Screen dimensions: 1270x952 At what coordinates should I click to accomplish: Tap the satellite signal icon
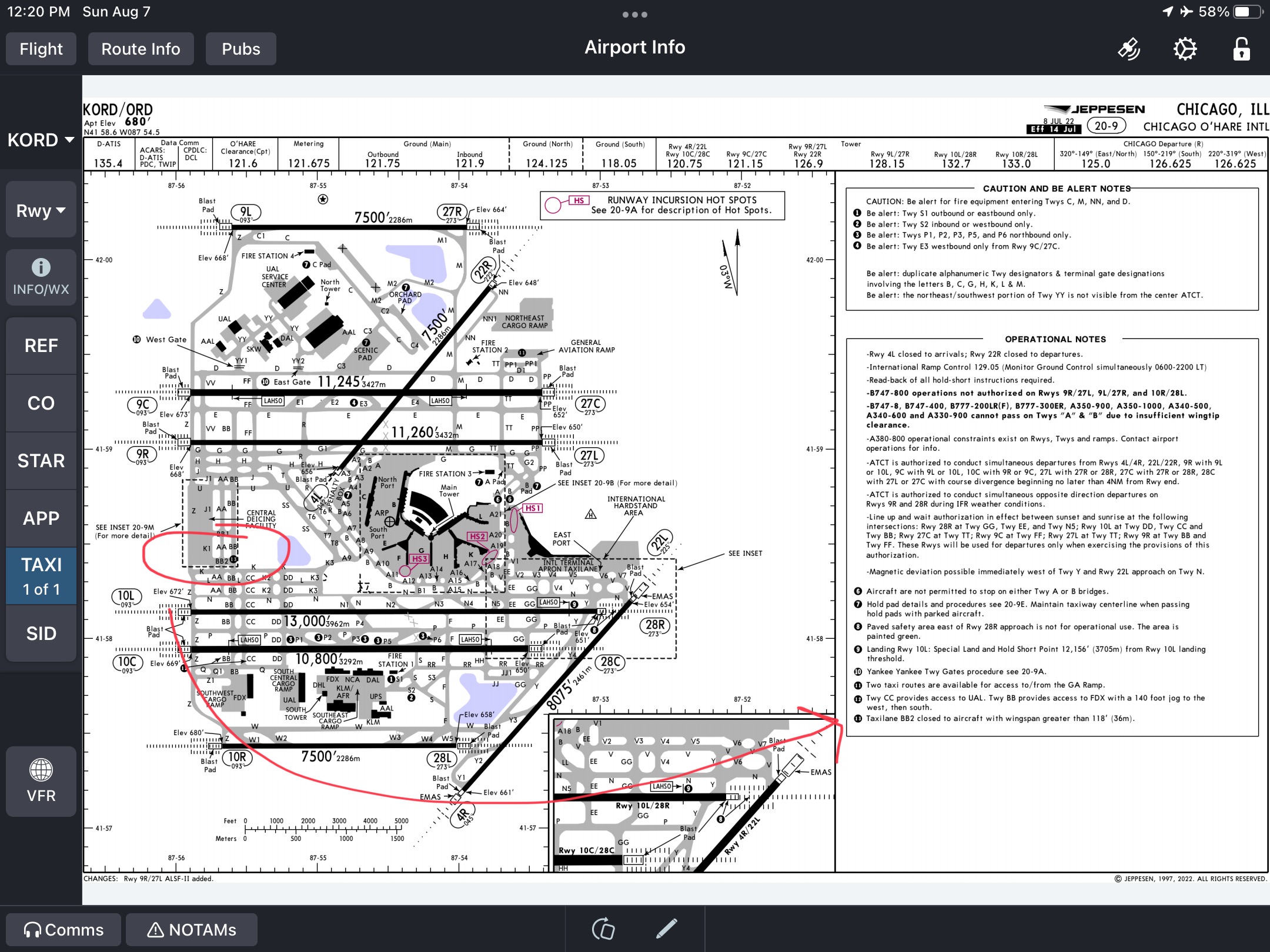click(1129, 49)
